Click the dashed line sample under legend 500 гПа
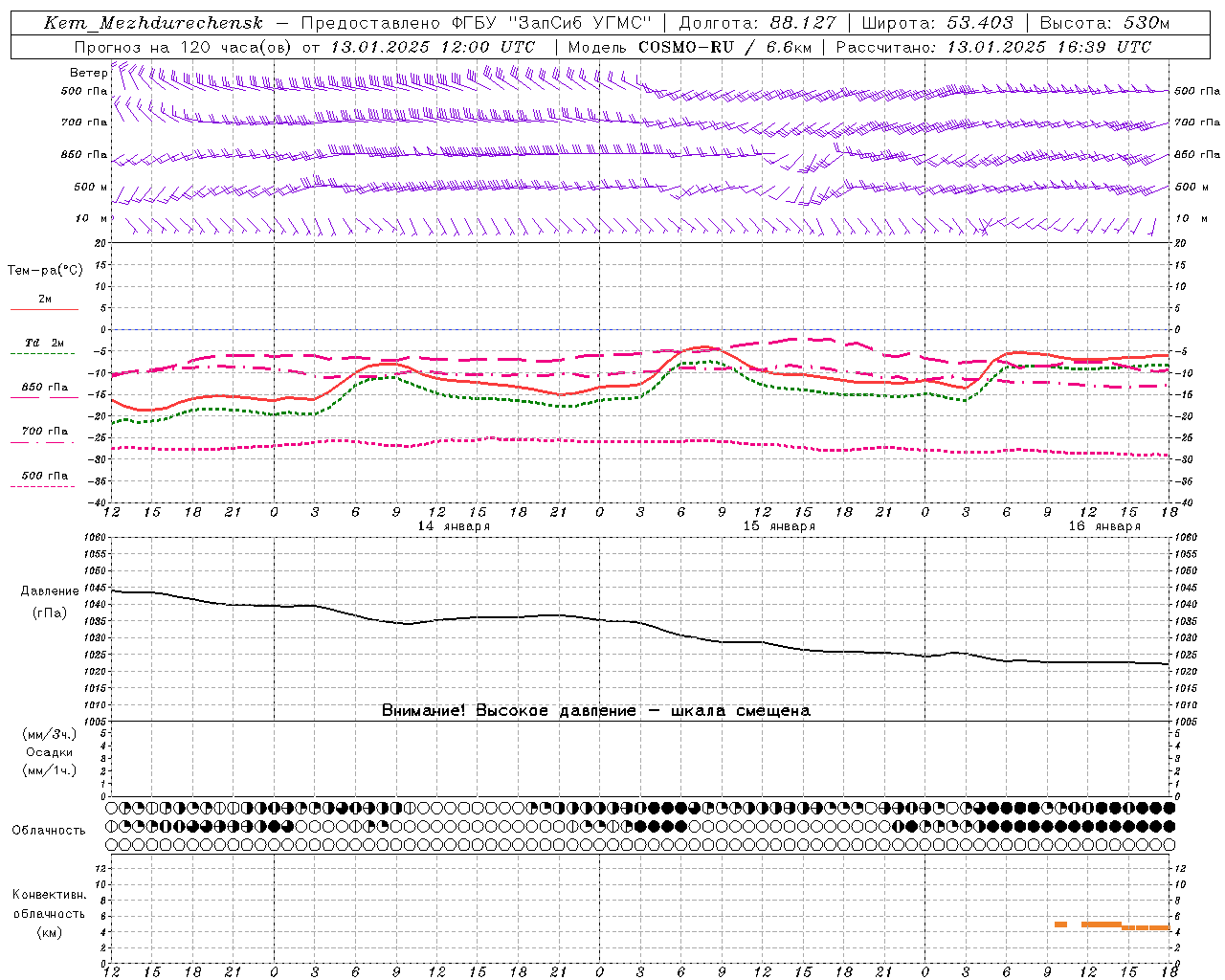 pyautogui.click(x=42, y=486)
